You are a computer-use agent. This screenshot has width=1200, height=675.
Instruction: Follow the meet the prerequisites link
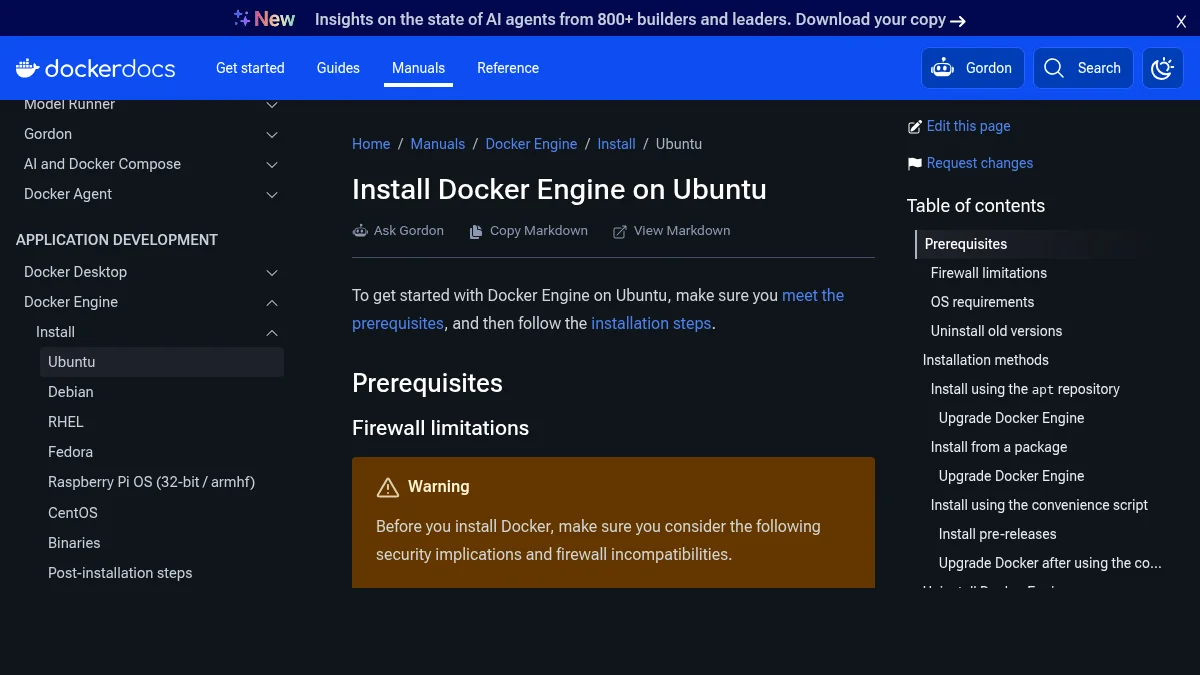click(812, 296)
